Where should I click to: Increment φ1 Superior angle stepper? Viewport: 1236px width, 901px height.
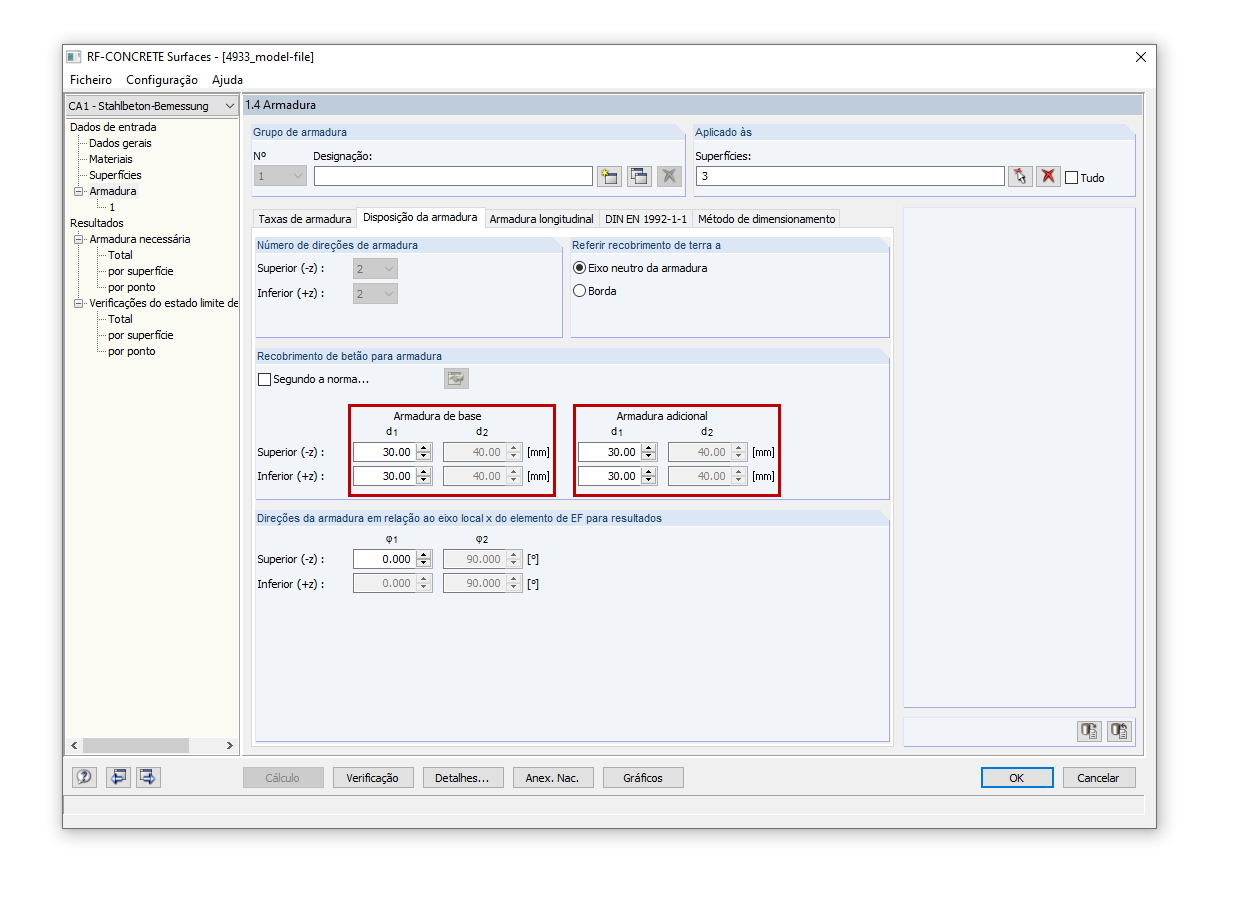[x=424, y=555]
